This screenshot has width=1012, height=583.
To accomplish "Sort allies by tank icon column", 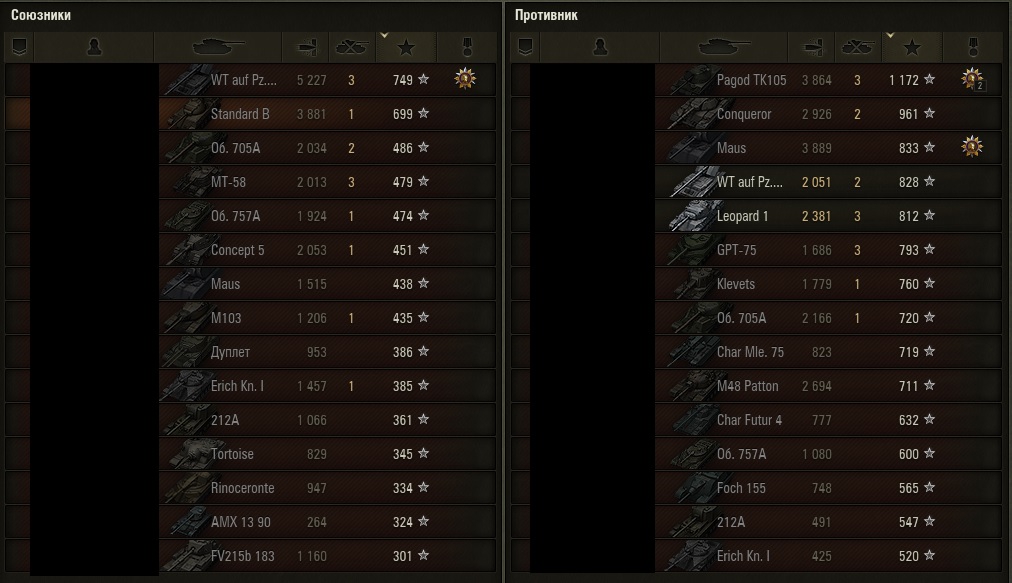I will coord(218,47).
